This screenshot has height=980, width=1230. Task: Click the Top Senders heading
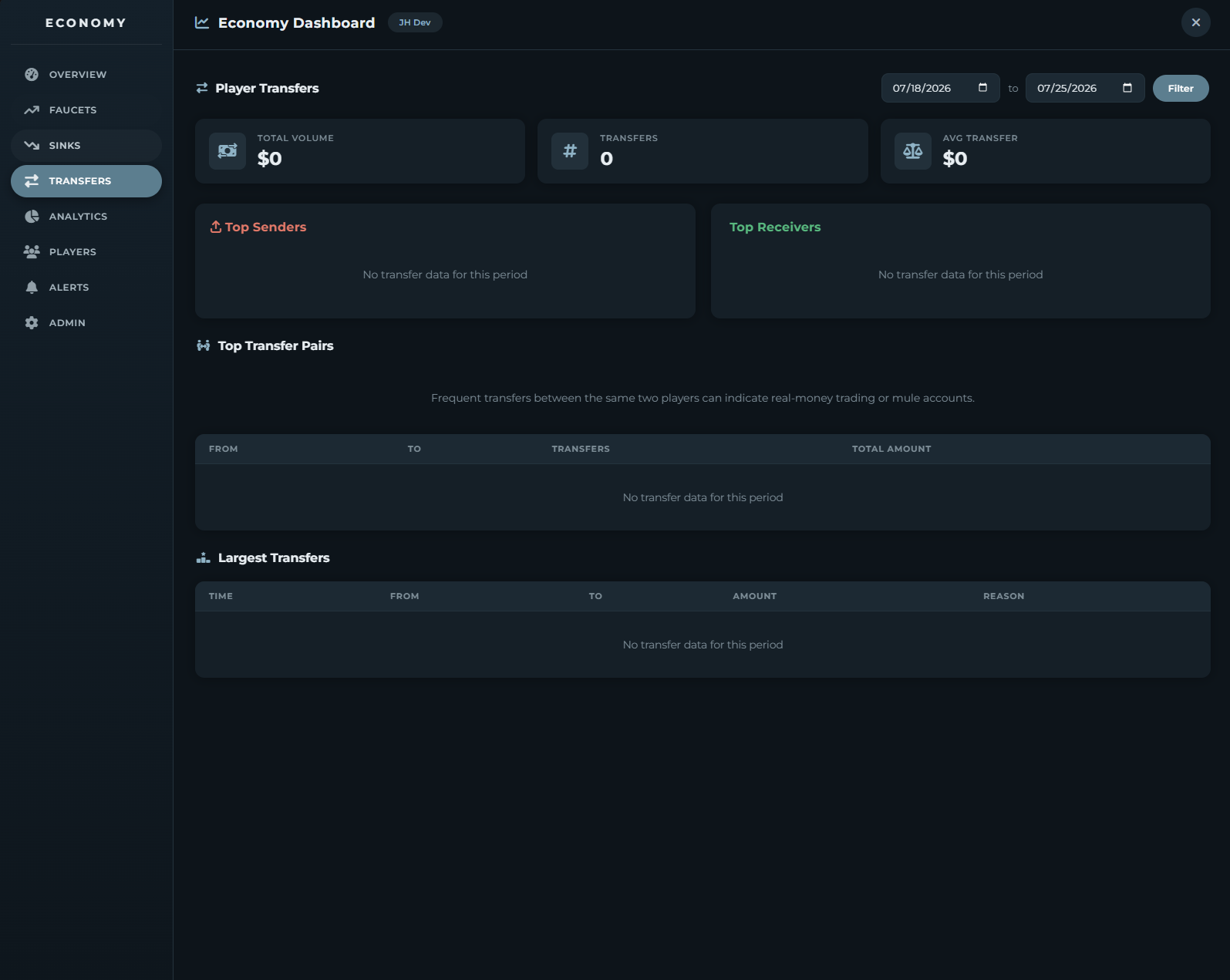266,227
